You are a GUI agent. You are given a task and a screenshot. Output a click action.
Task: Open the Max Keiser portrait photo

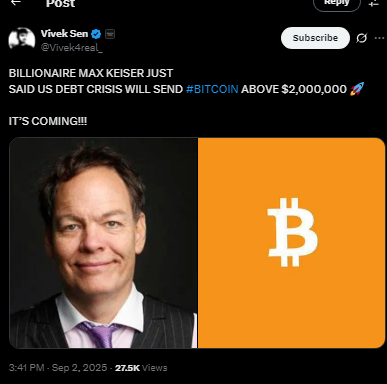click(103, 243)
